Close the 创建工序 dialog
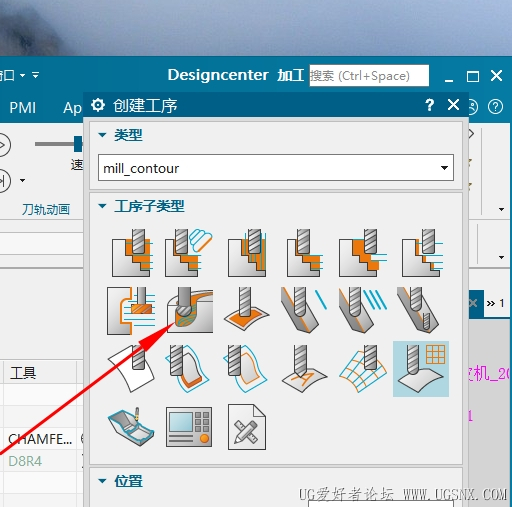The width and height of the screenshot is (512, 507). 453,105
